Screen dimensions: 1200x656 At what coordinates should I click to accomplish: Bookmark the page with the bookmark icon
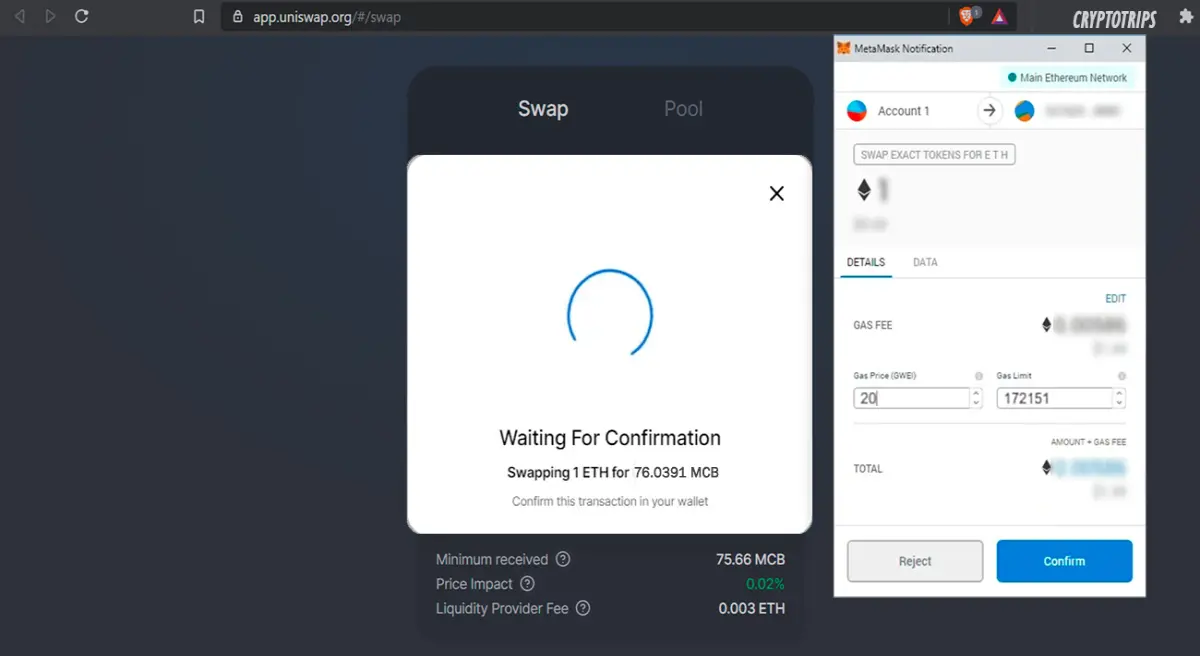pyautogui.click(x=199, y=17)
